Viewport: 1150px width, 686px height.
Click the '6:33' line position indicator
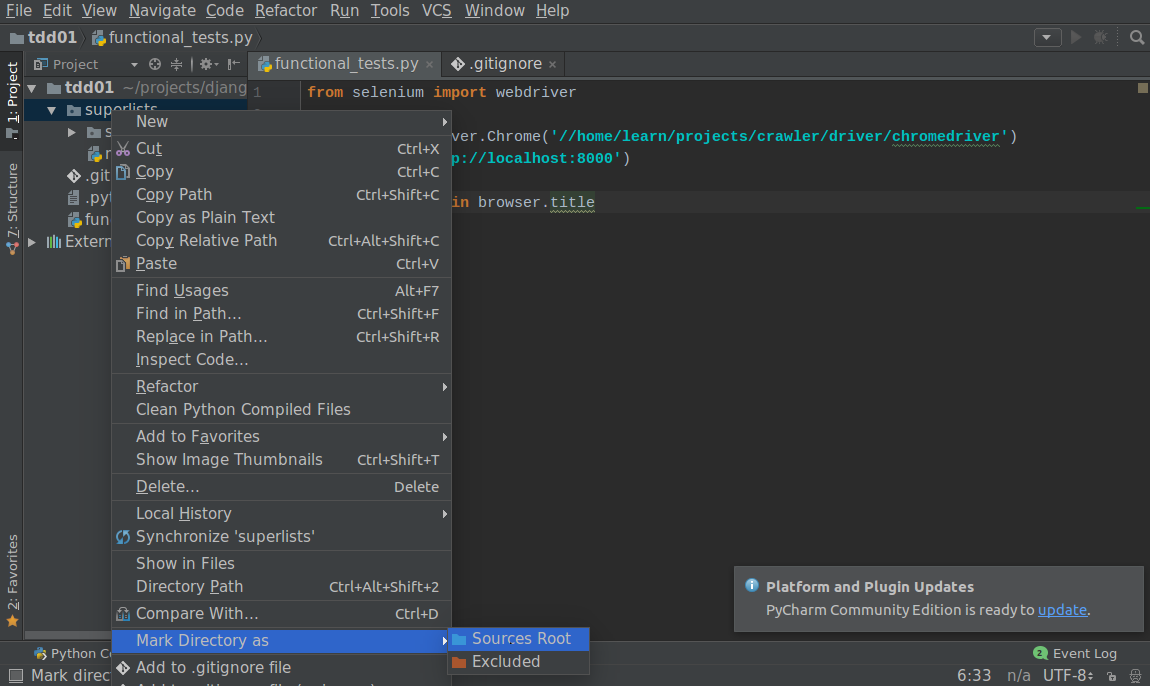974,675
